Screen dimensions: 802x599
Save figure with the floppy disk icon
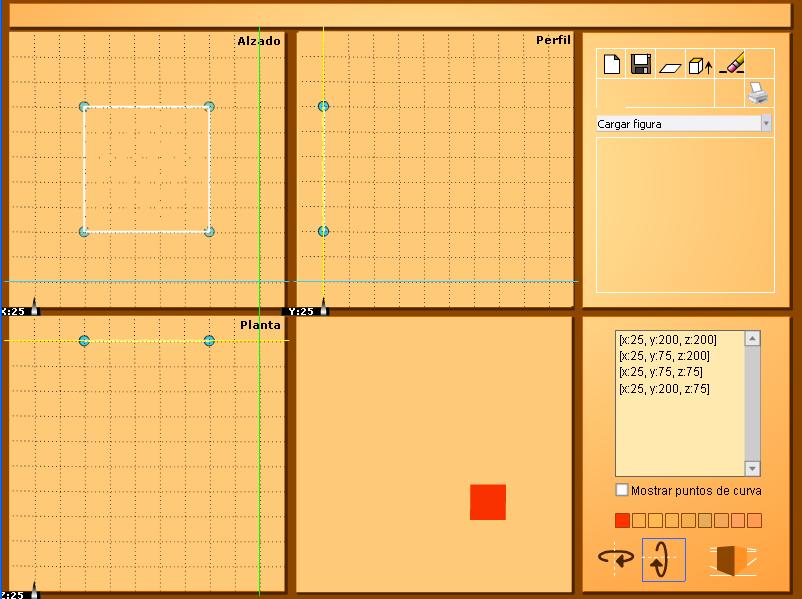(640, 64)
